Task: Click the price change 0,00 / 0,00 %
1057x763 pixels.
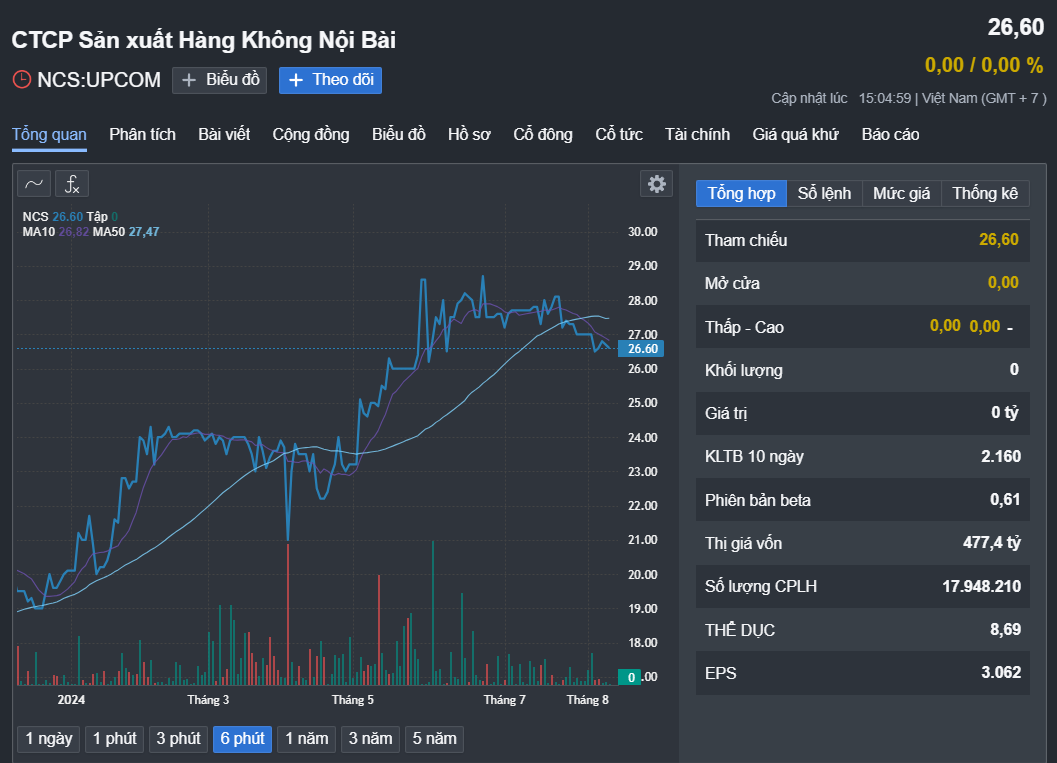Action: tap(984, 65)
